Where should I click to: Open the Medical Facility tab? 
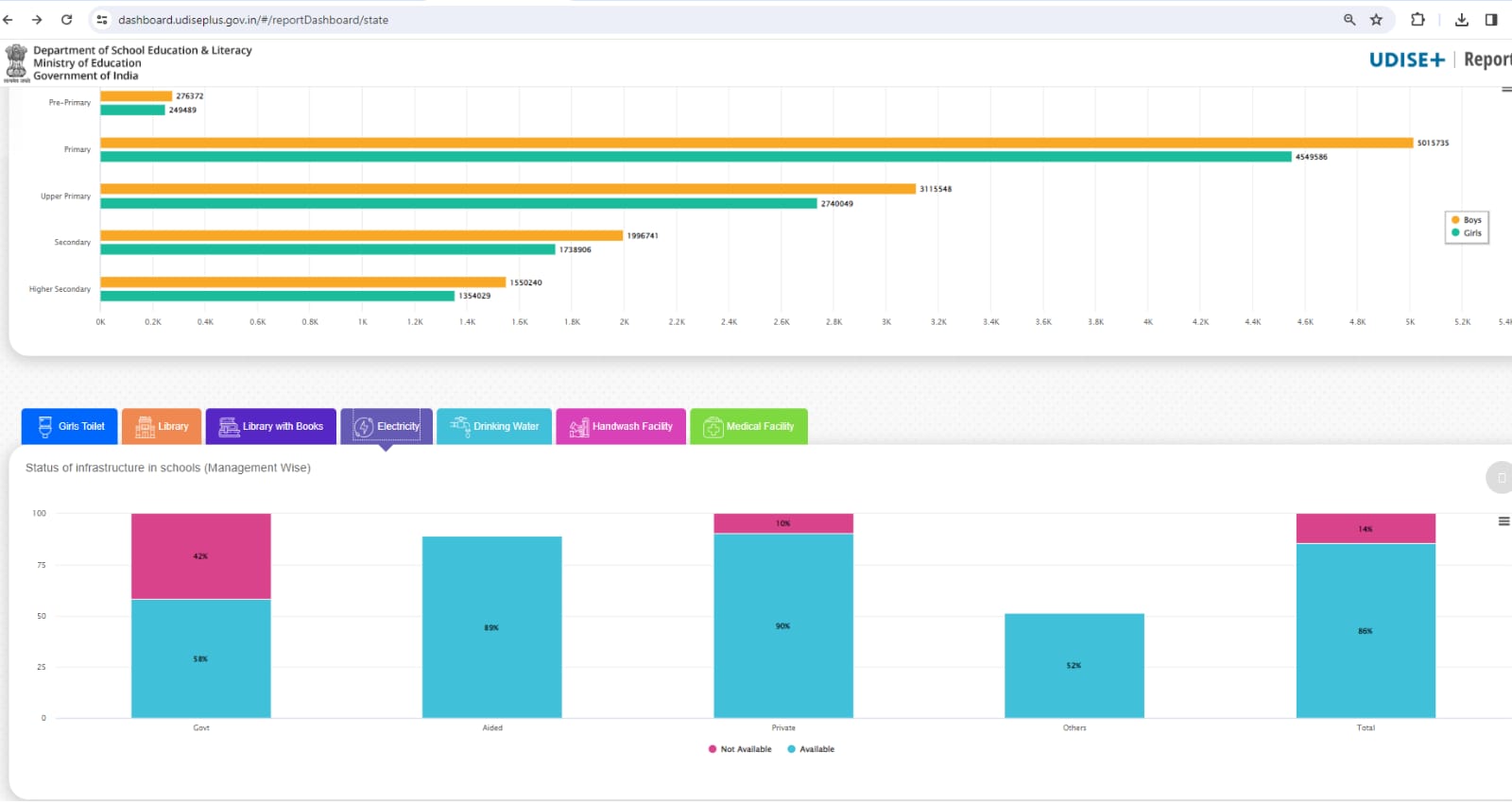pyautogui.click(x=748, y=427)
